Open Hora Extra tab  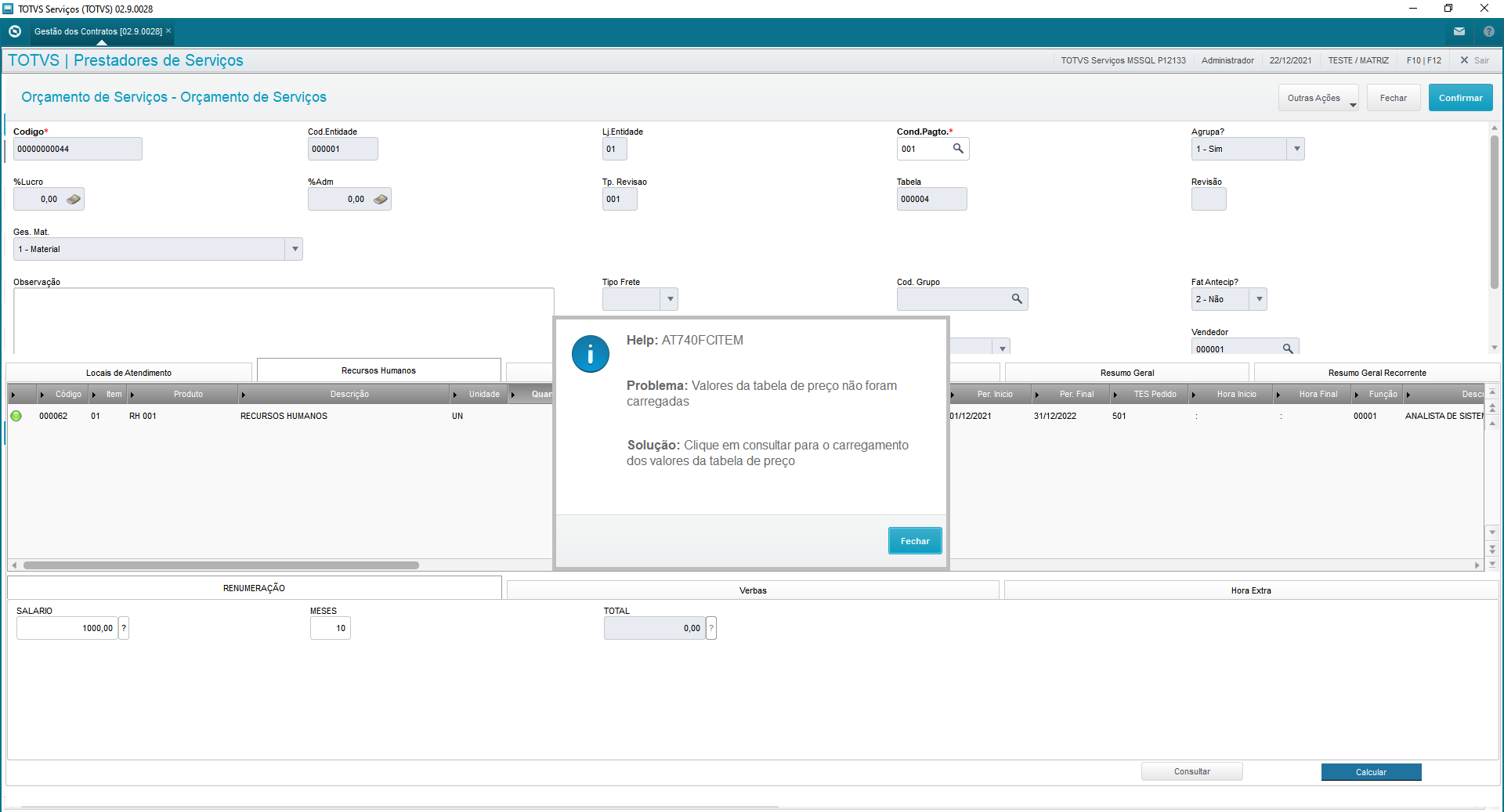click(1251, 590)
